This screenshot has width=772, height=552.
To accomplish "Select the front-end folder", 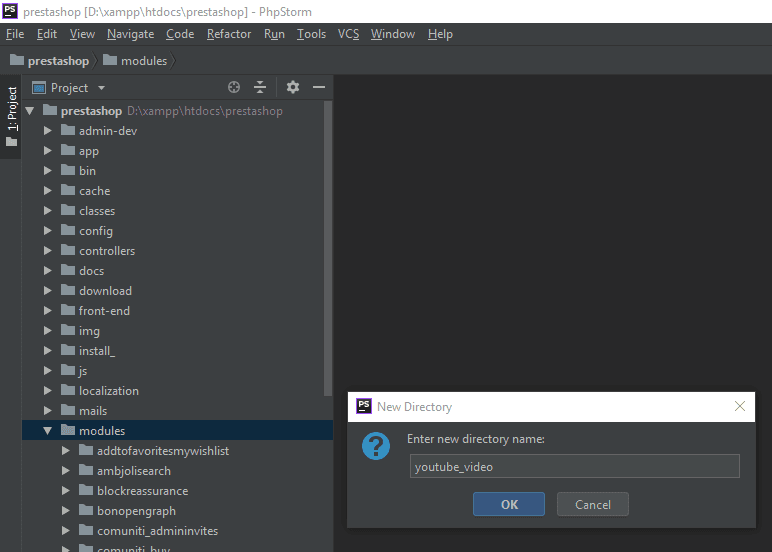I will [x=104, y=311].
